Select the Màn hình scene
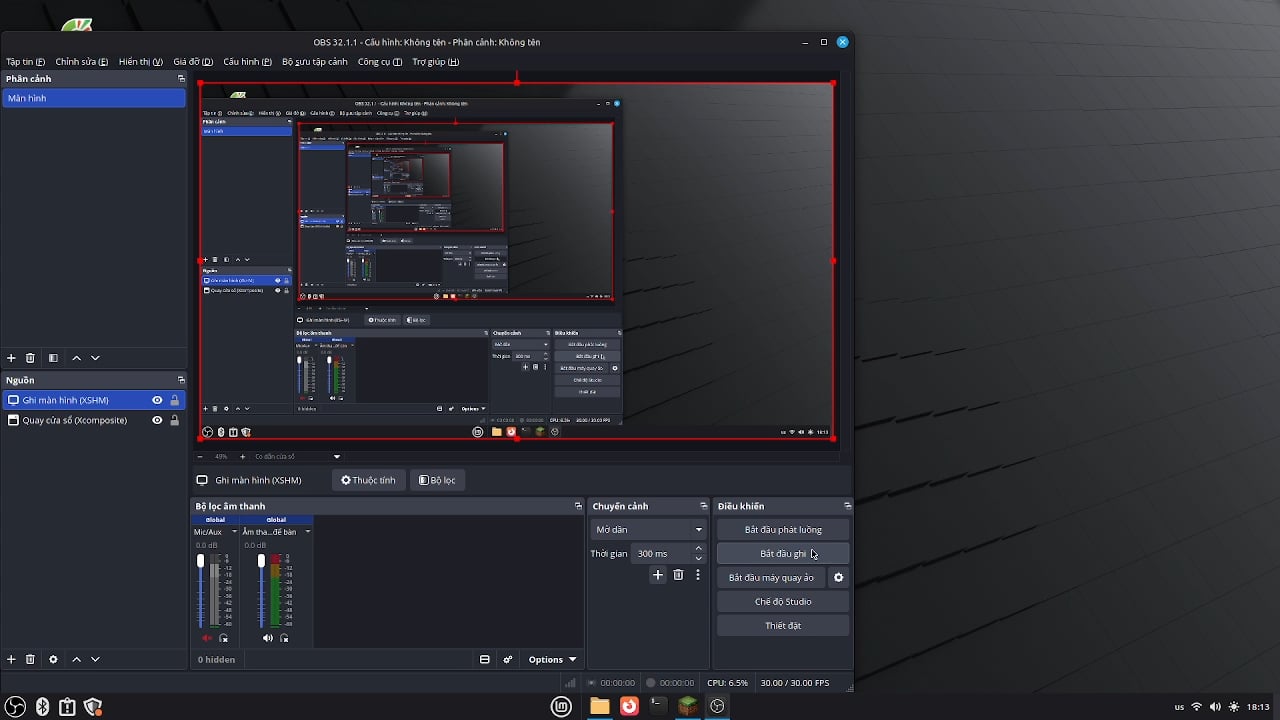The image size is (1280, 720). point(93,98)
